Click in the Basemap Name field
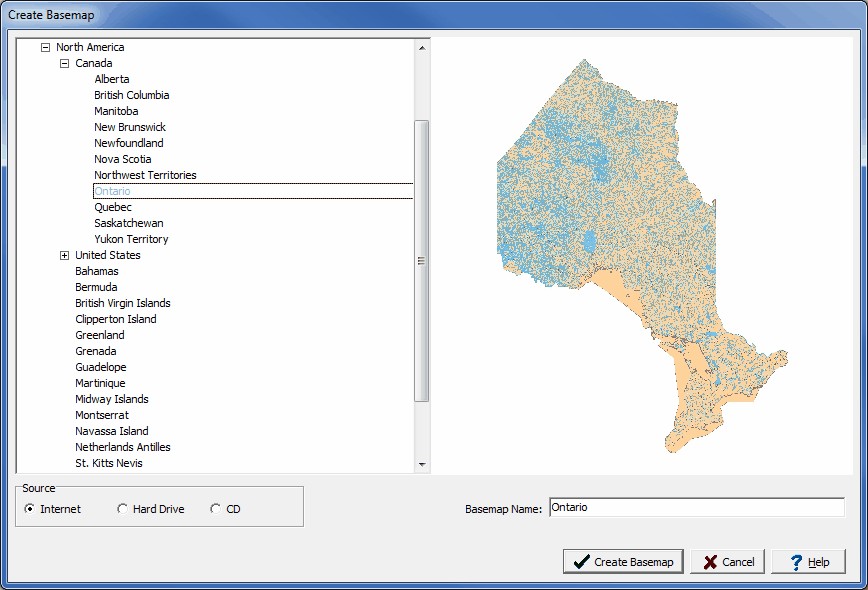This screenshot has width=868, height=590. point(696,508)
